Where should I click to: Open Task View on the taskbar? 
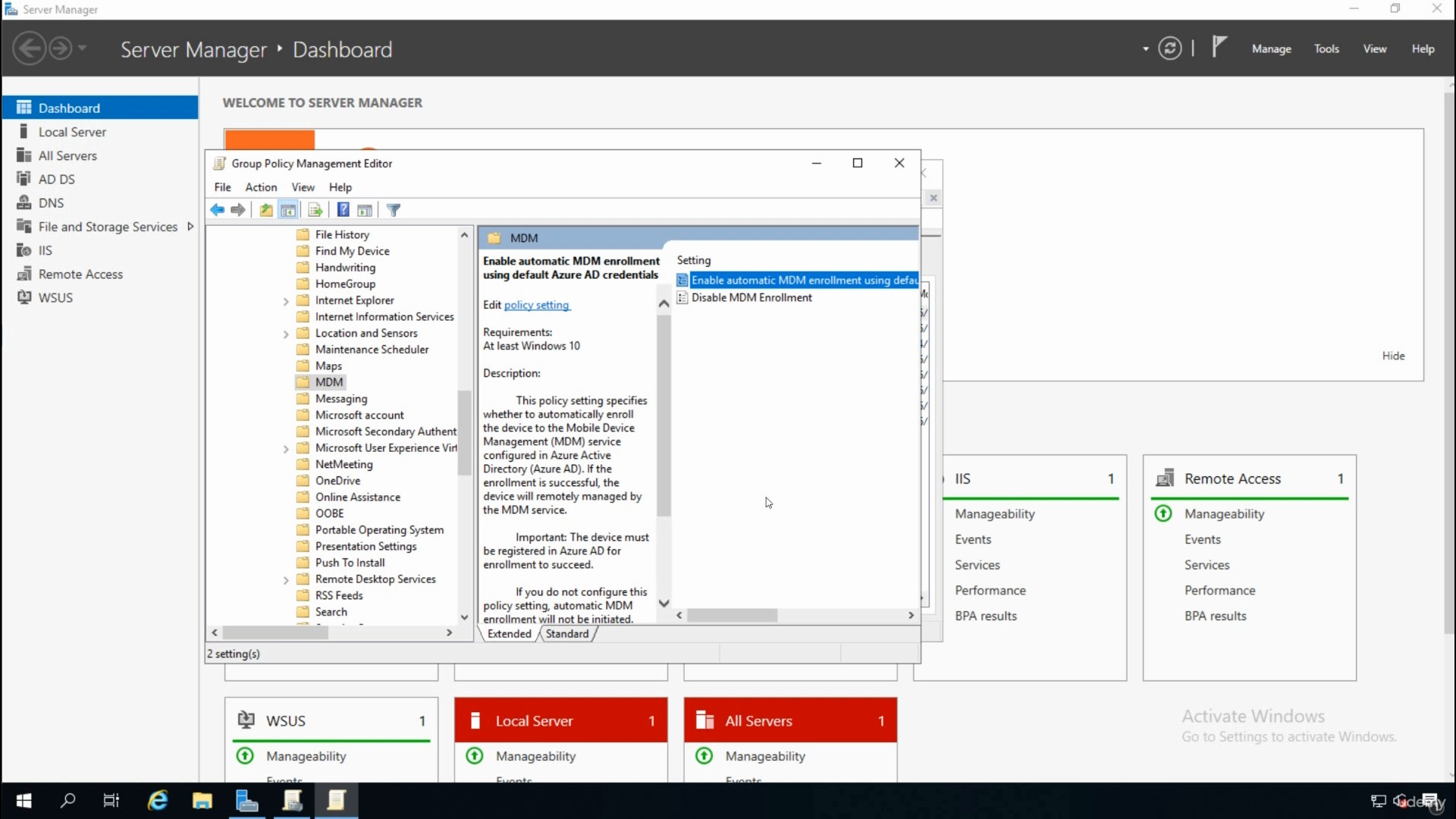(x=111, y=800)
